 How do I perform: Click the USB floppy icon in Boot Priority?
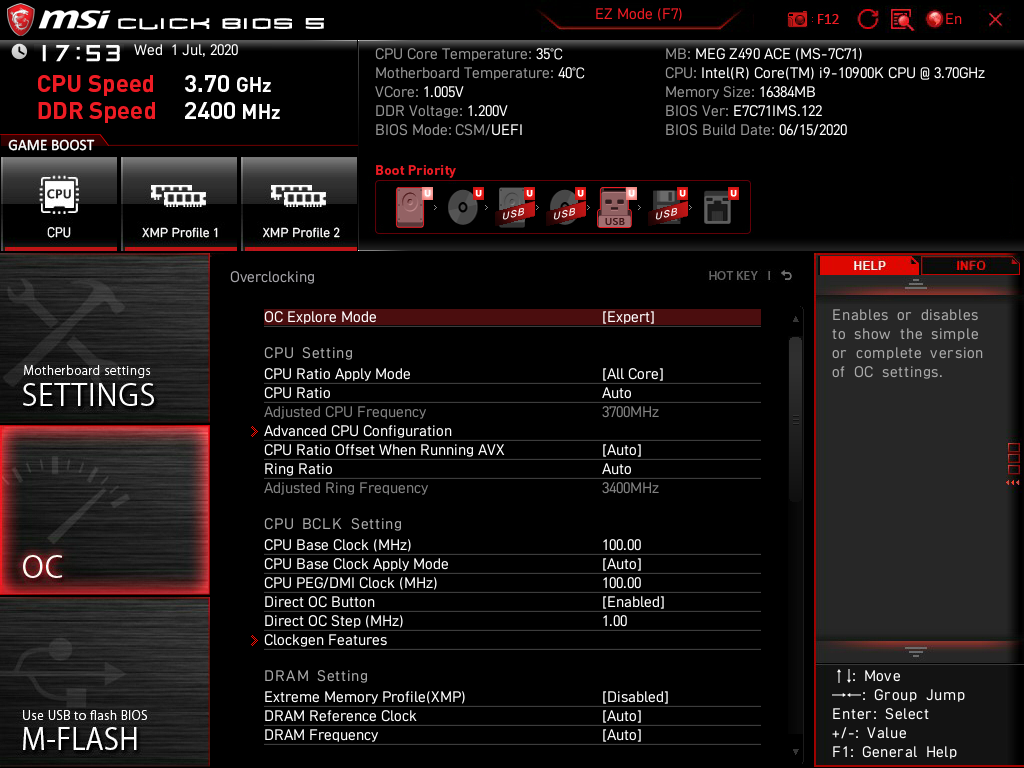tap(667, 207)
